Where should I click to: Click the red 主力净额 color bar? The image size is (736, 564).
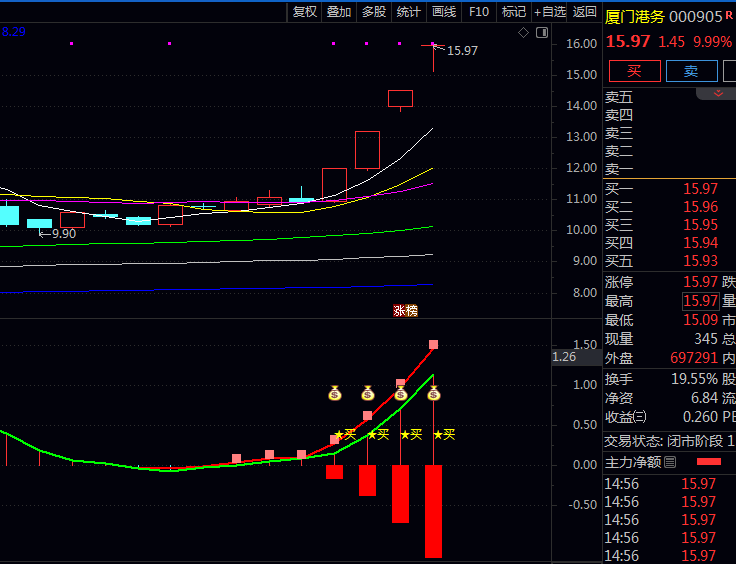708,462
